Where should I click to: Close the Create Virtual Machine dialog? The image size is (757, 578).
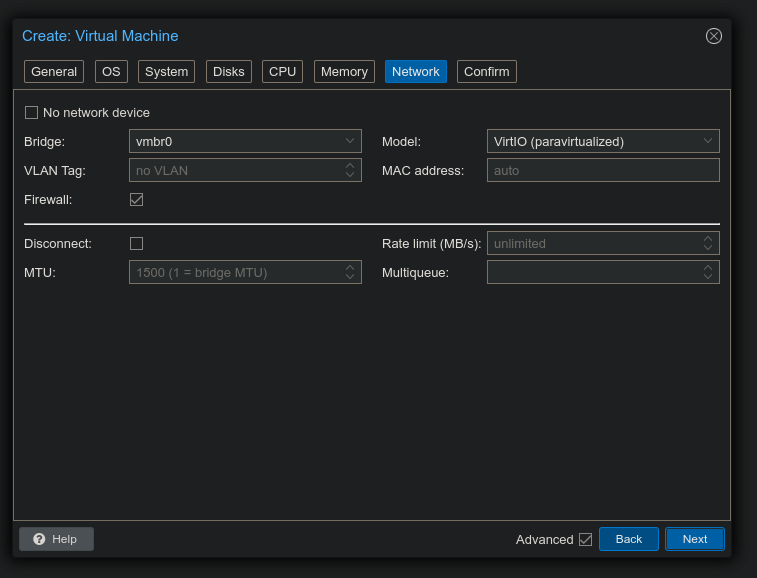coord(713,36)
